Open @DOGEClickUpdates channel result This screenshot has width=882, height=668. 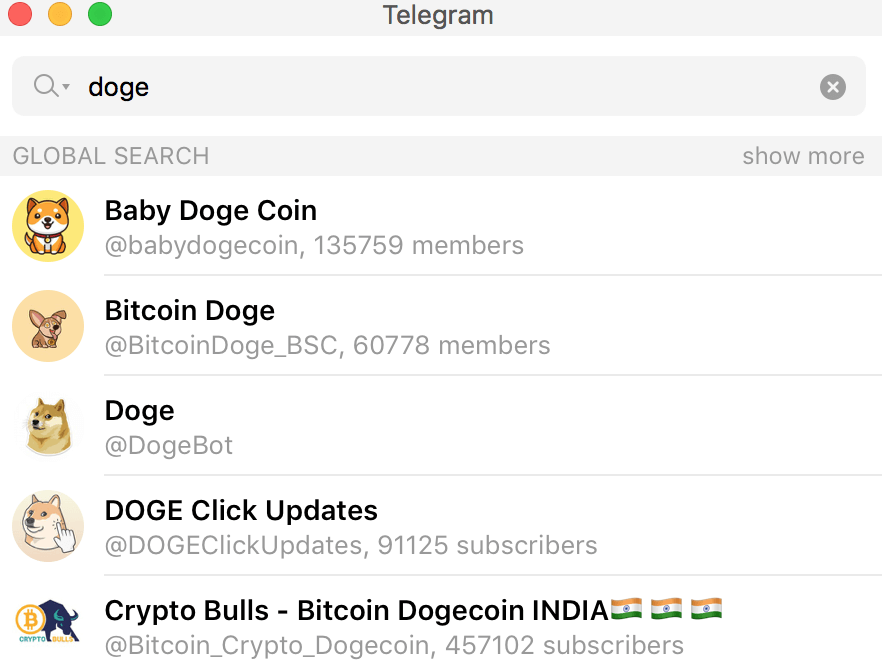coord(441,526)
